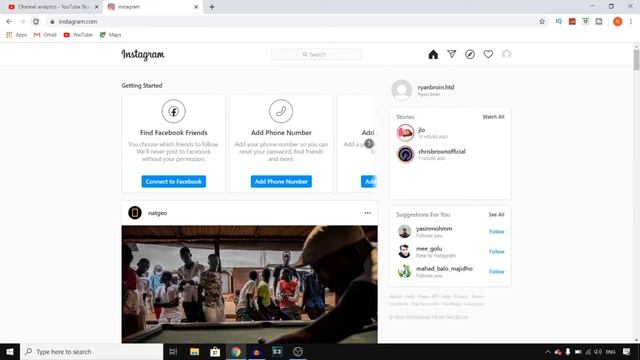Advance Getting Started carousel next arrow
Viewport: 640px width, 360px height.
369,144
